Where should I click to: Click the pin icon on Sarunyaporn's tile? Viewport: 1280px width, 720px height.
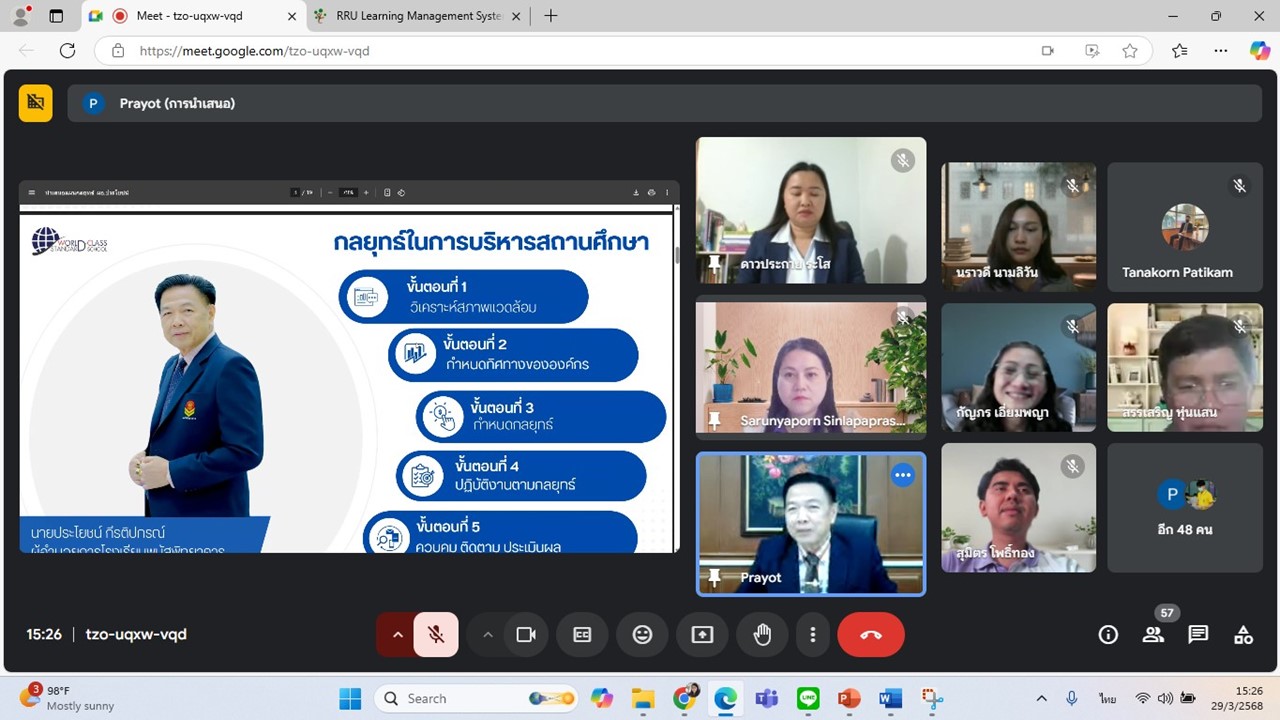(x=714, y=421)
